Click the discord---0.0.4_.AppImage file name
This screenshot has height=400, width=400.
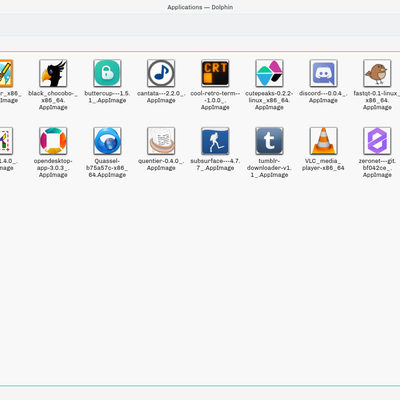pos(323,97)
